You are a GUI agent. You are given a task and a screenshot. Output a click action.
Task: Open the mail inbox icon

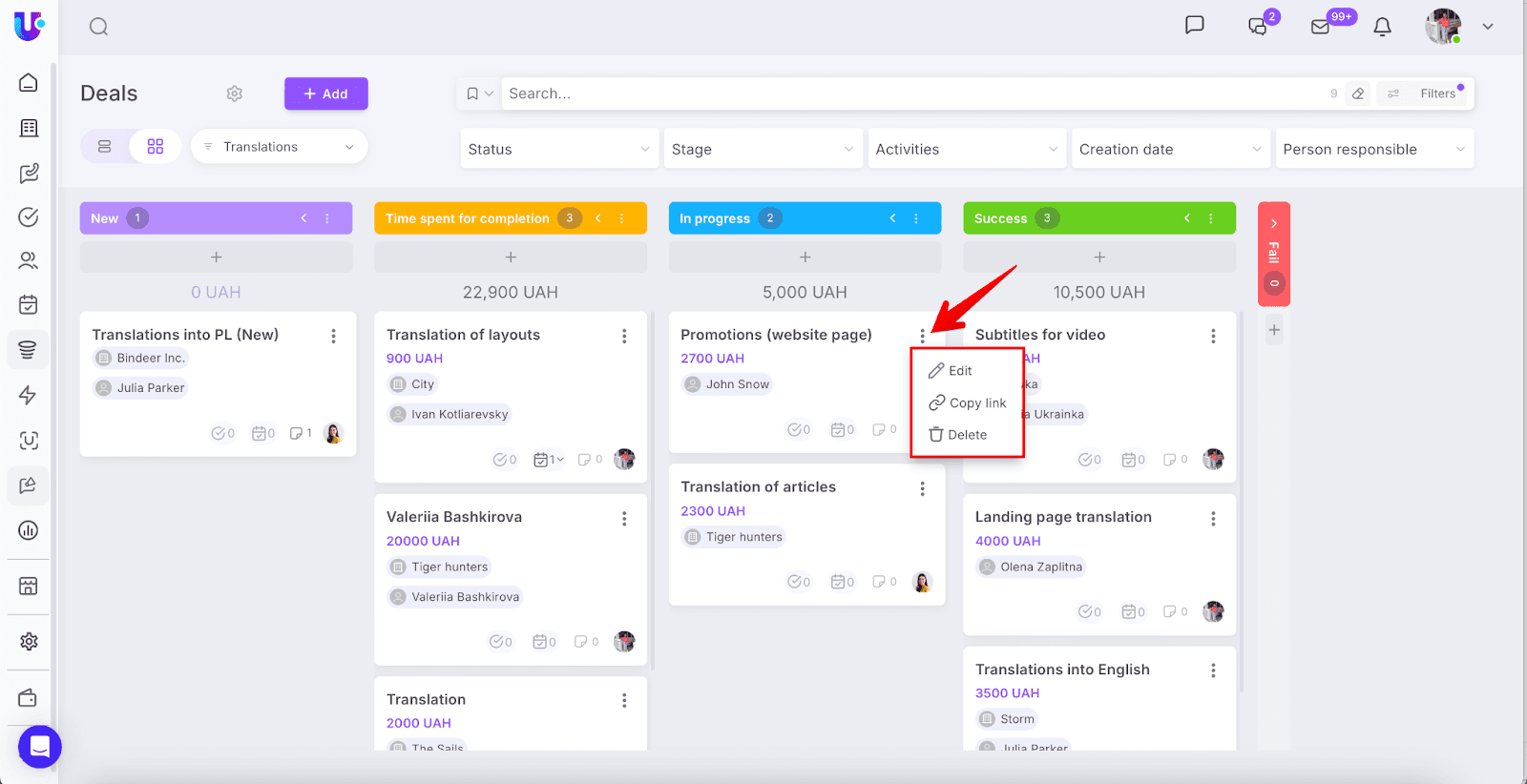click(1321, 27)
